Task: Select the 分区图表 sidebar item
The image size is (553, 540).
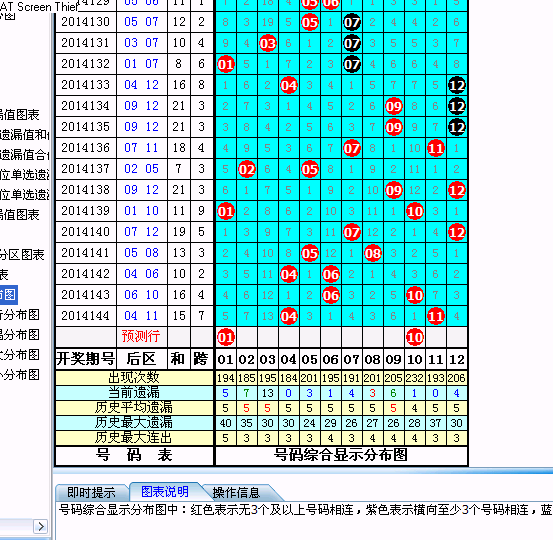Action: [x=22, y=255]
